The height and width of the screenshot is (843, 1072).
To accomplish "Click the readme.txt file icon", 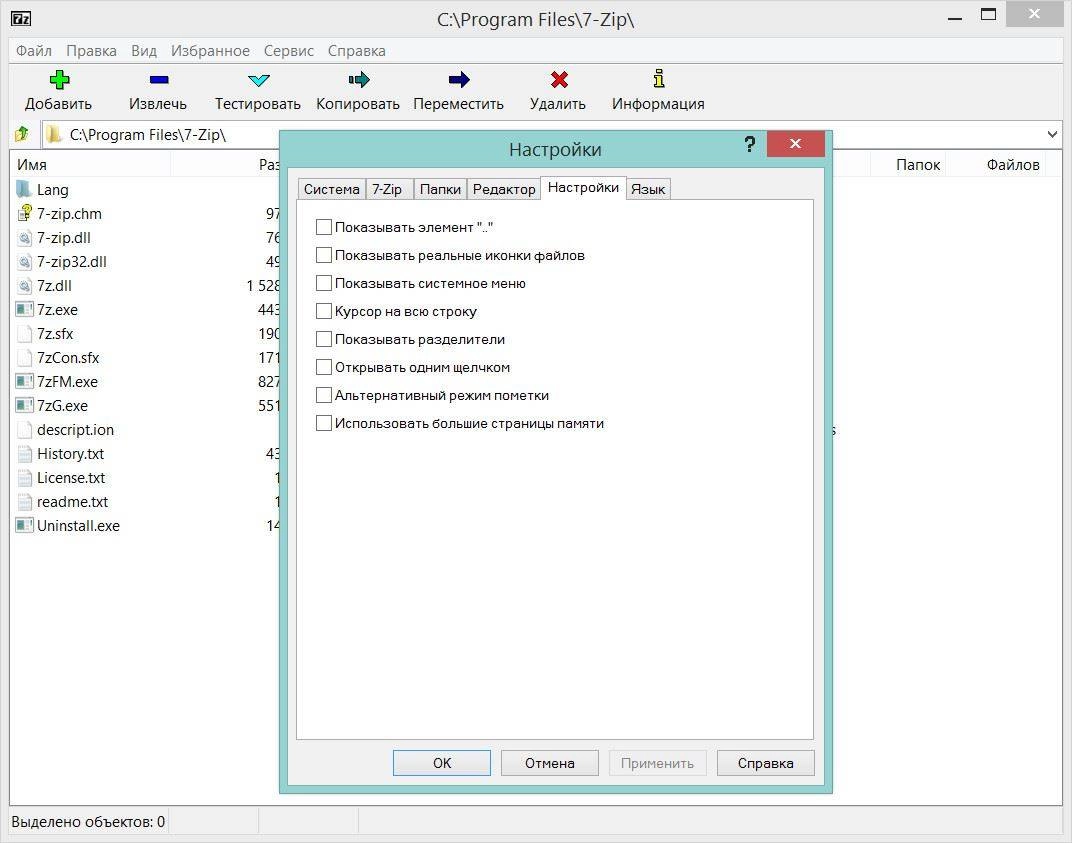I will point(24,501).
